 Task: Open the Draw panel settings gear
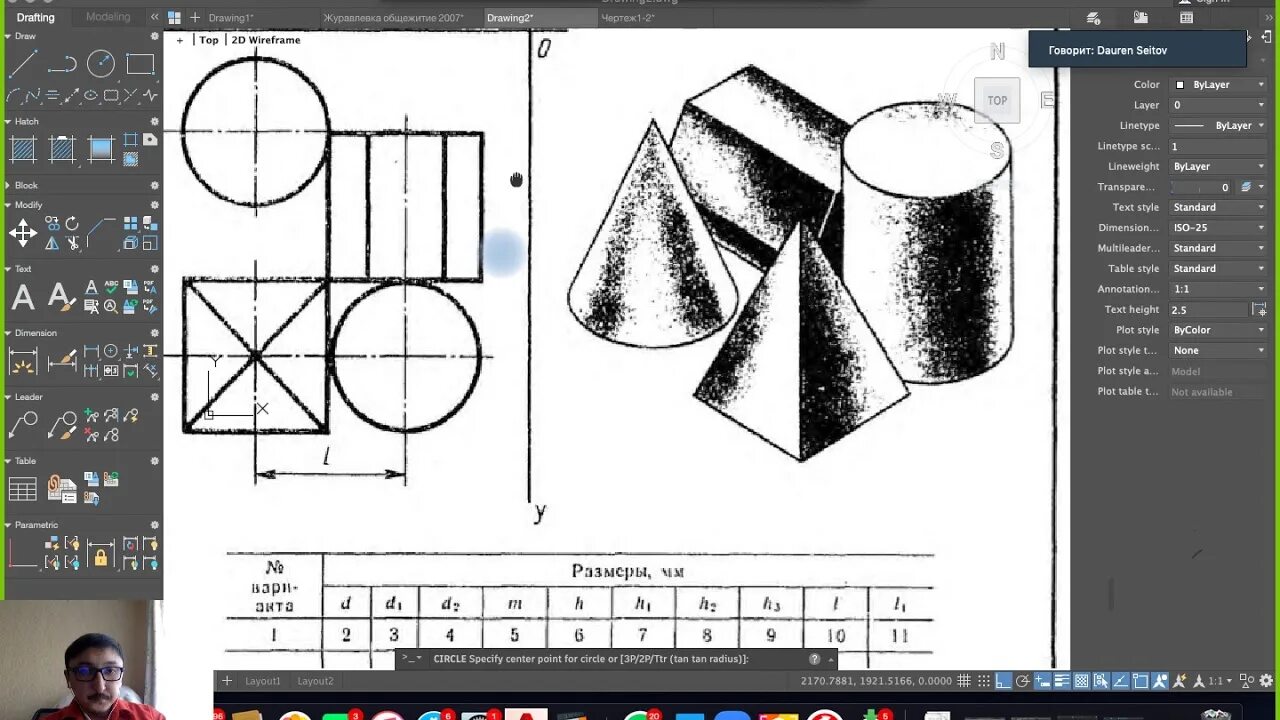[155, 36]
